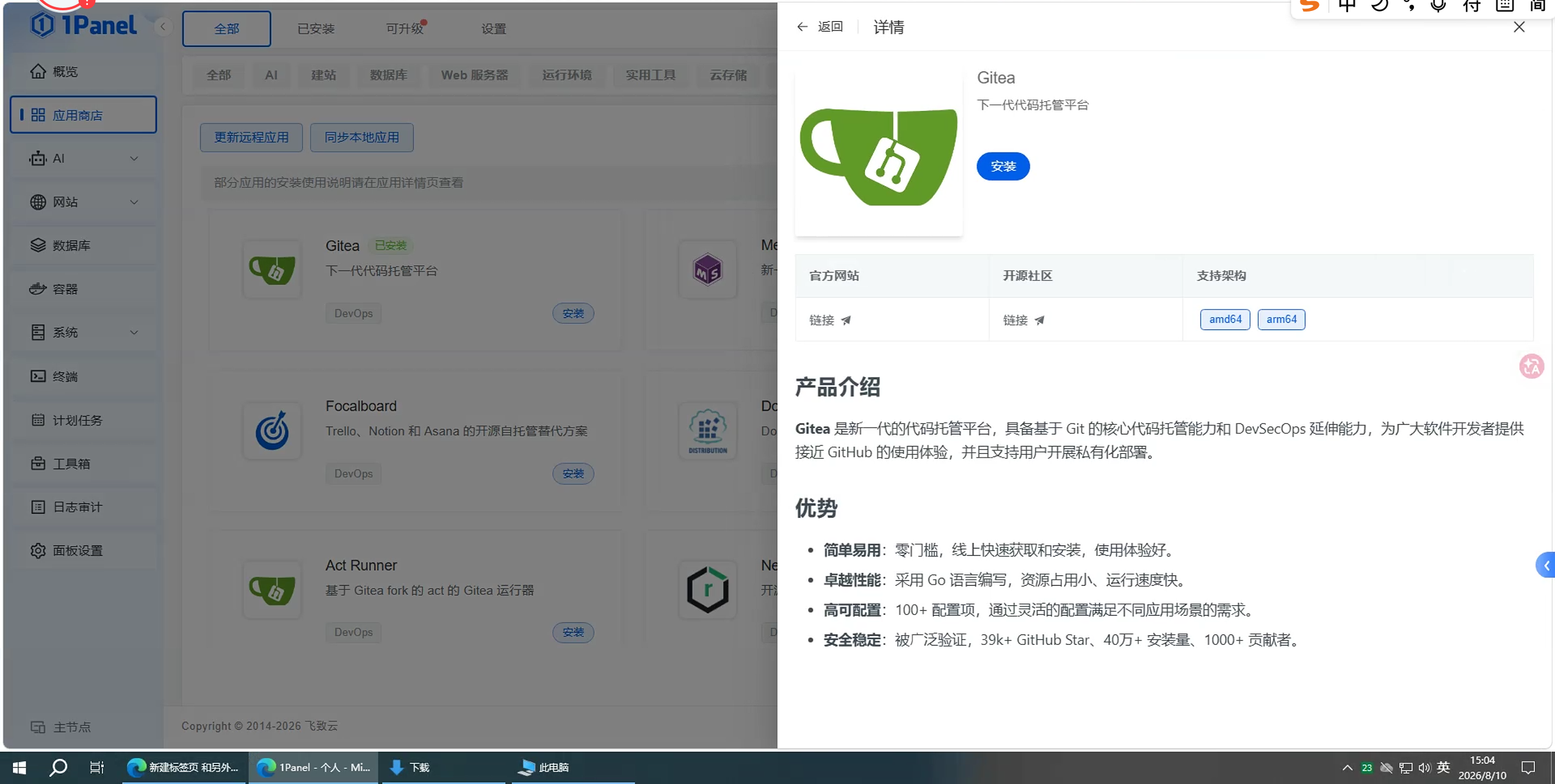Filter apps by 全部 category
This screenshot has height=784, width=1555.
click(218, 75)
